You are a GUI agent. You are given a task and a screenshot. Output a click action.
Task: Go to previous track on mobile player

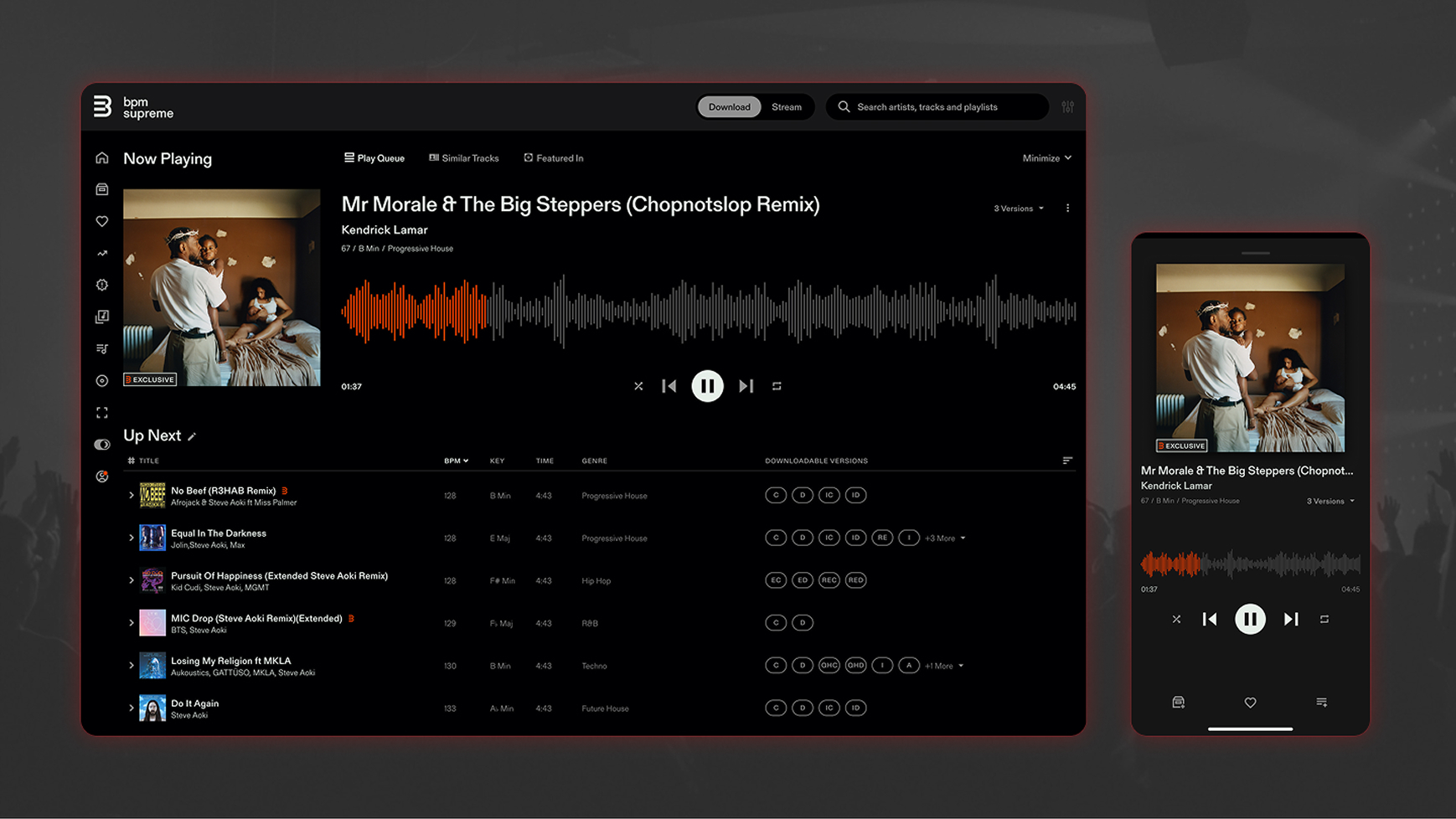pos(1209,620)
